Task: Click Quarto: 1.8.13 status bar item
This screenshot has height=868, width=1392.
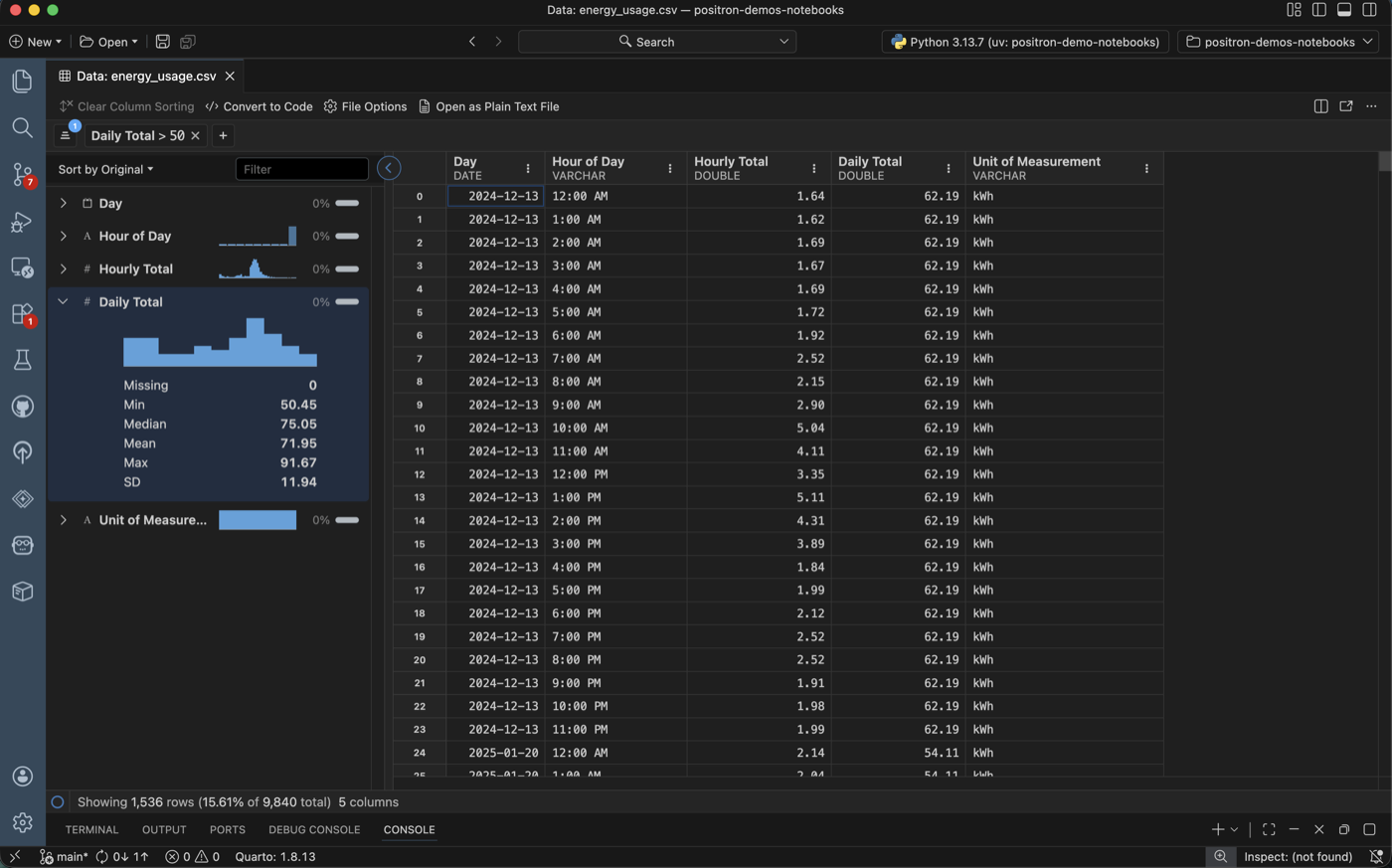Action: point(275,856)
